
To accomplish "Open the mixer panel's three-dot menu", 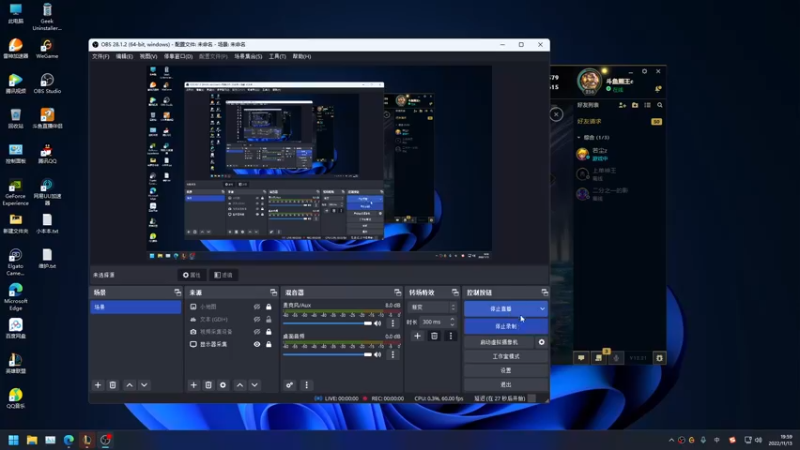I will (x=306, y=385).
